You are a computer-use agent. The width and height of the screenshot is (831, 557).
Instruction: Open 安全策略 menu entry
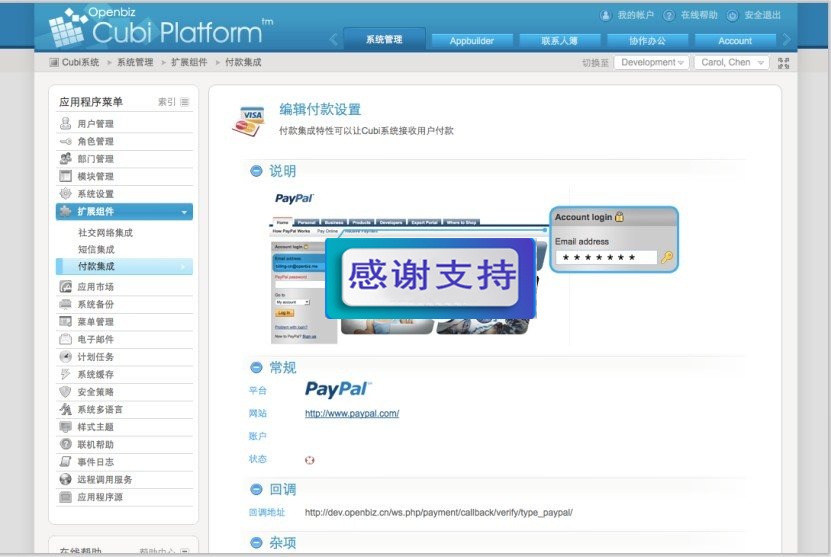(124, 392)
